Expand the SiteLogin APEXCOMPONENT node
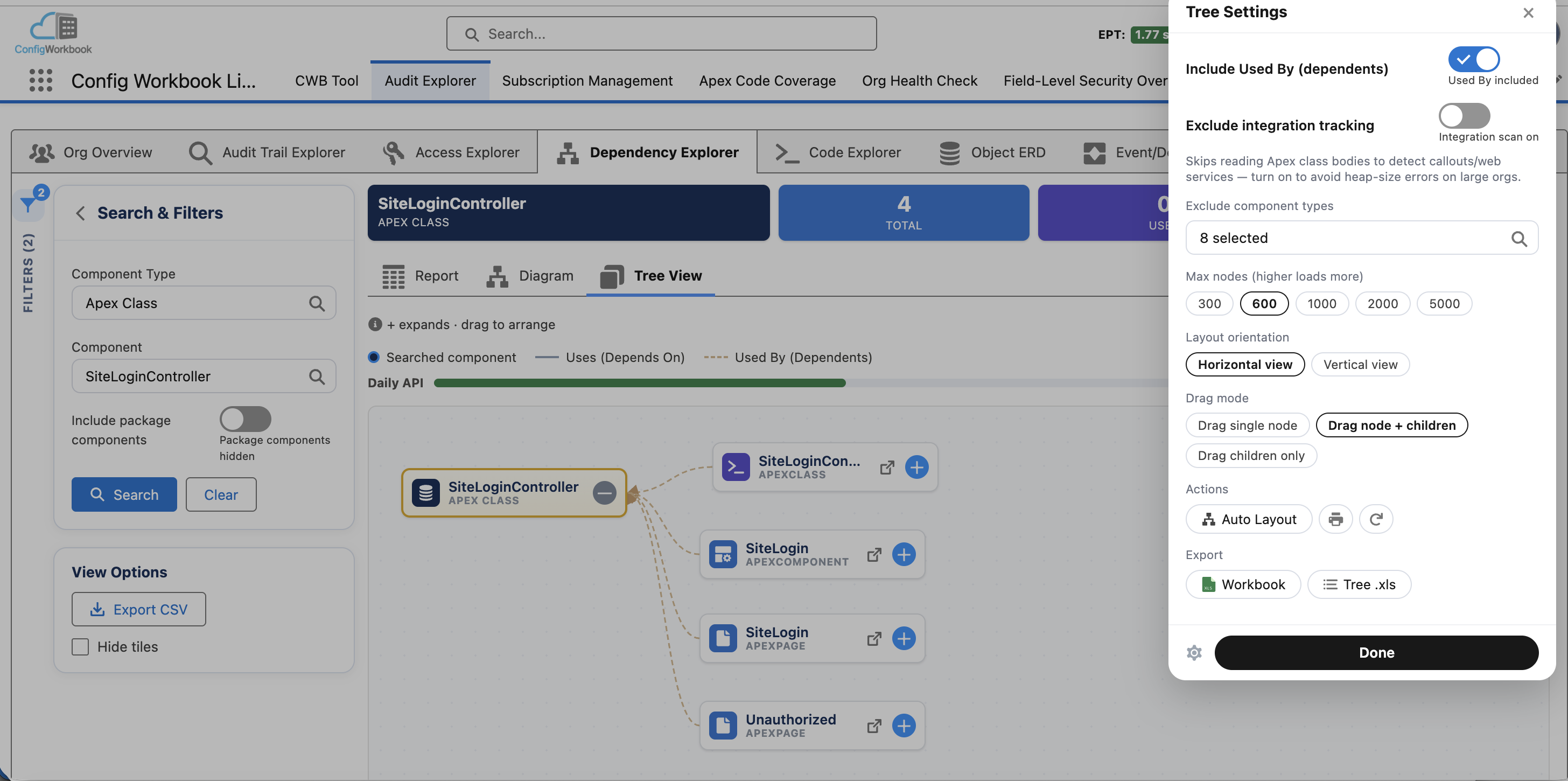 pyautogui.click(x=904, y=554)
